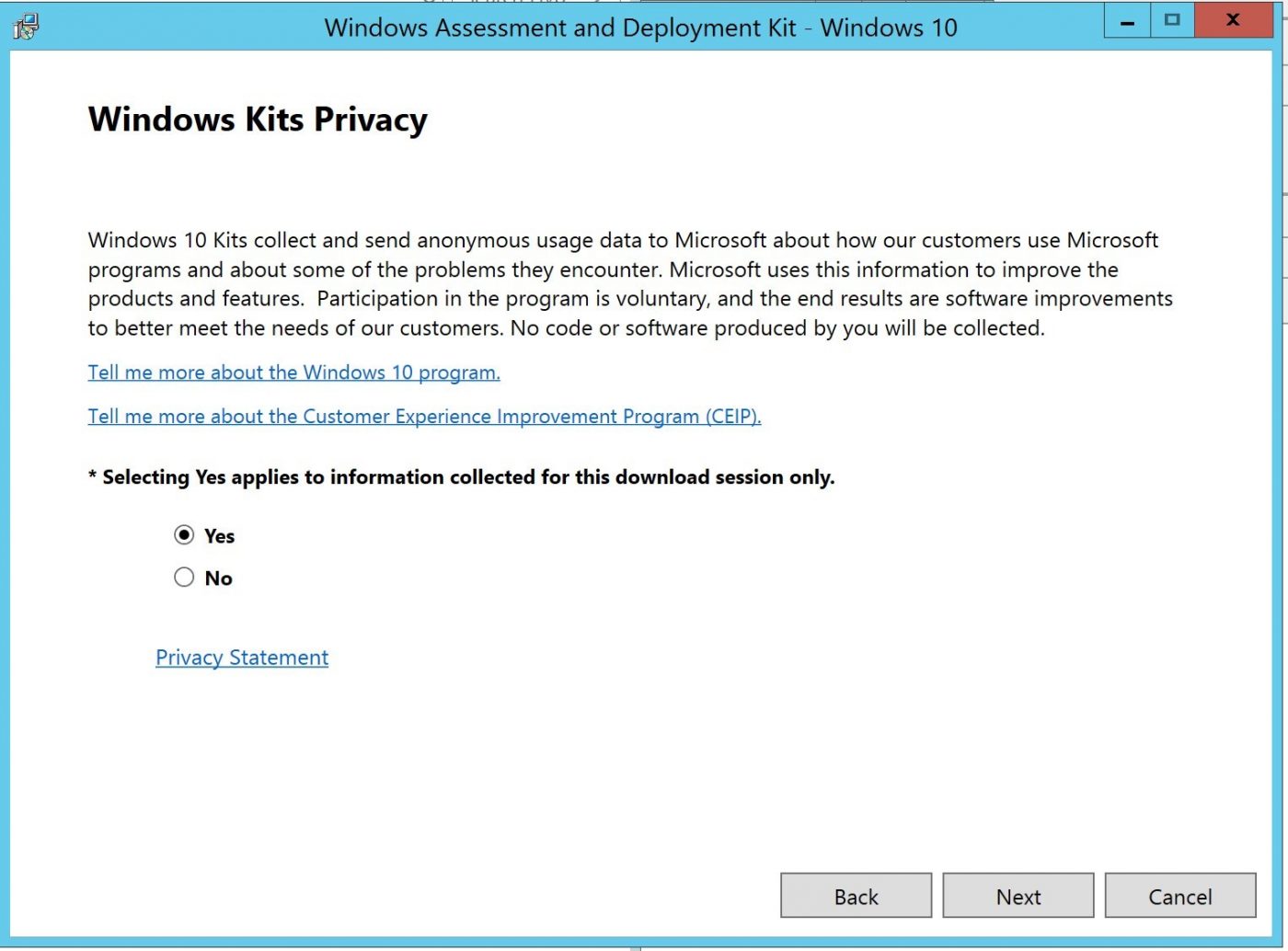Click the Windows Kits Privacy heading
Image resolution: width=1288 pixels, height=951 pixels.
[x=257, y=119]
